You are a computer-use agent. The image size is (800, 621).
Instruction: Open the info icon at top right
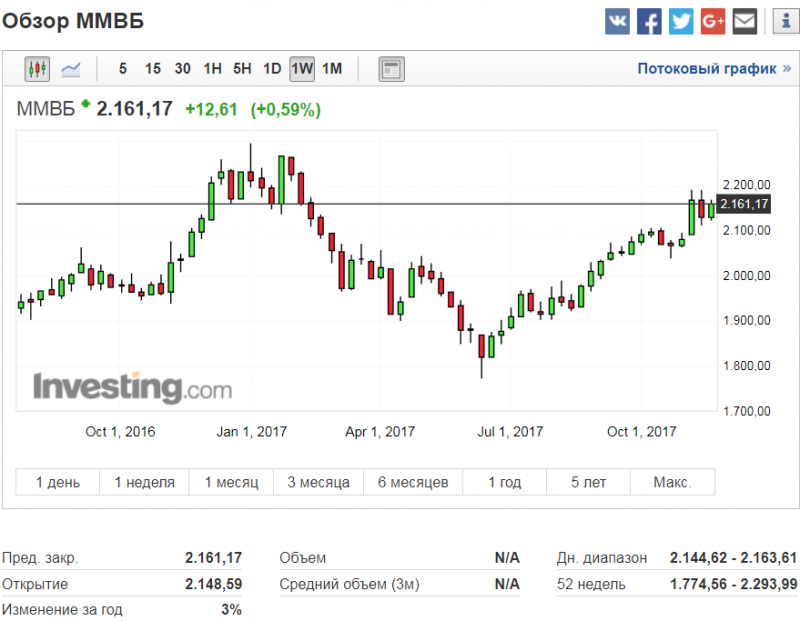click(783, 21)
